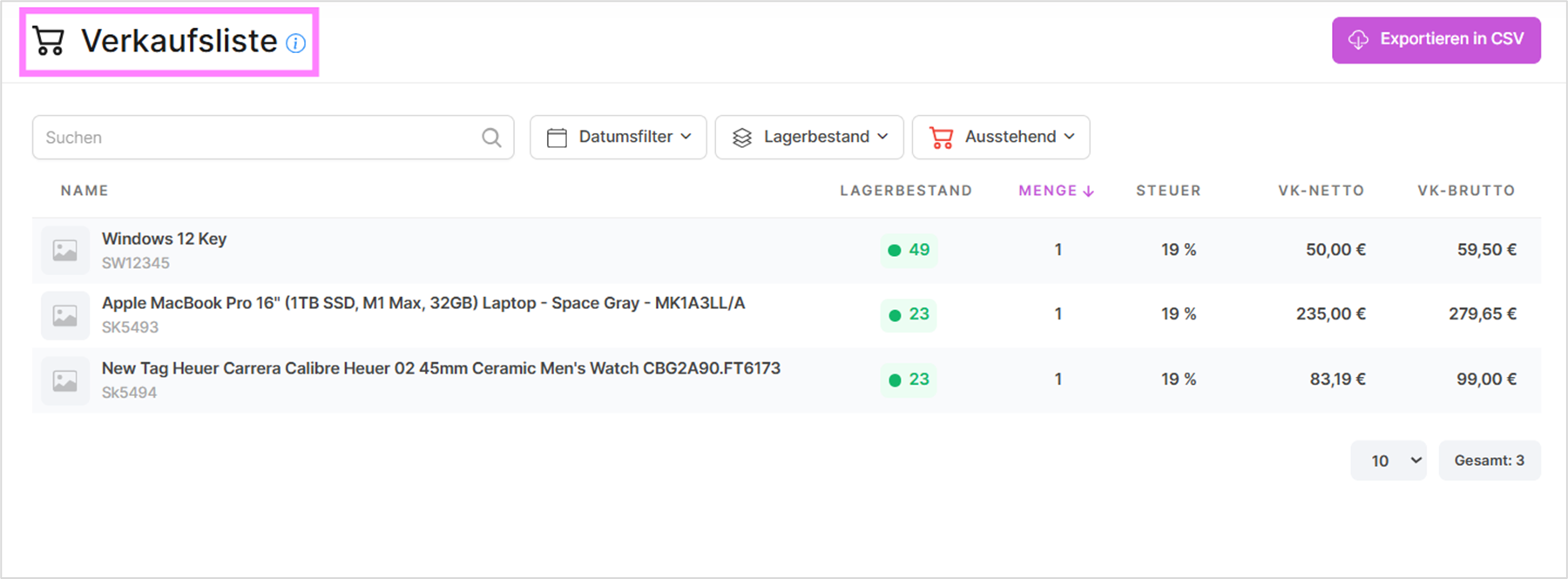Select SKU text Sk5494
This screenshot has width=1568, height=579.
[129, 393]
